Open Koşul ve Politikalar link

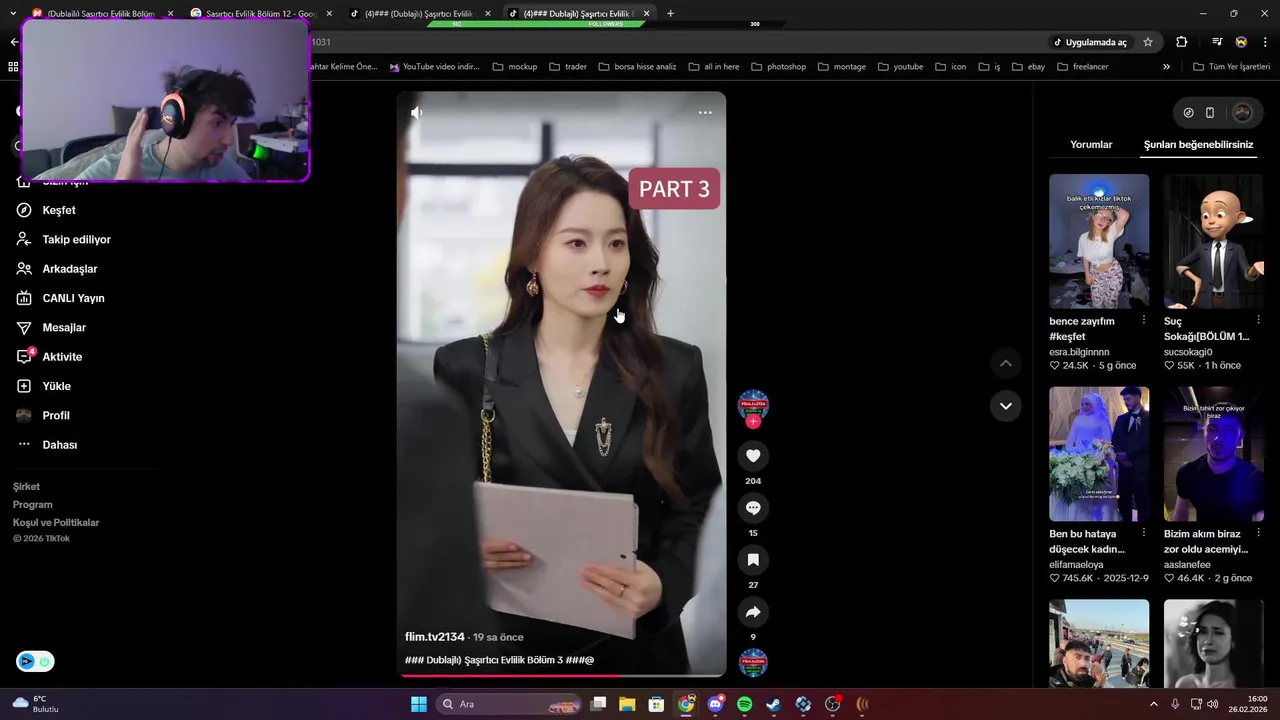click(56, 523)
